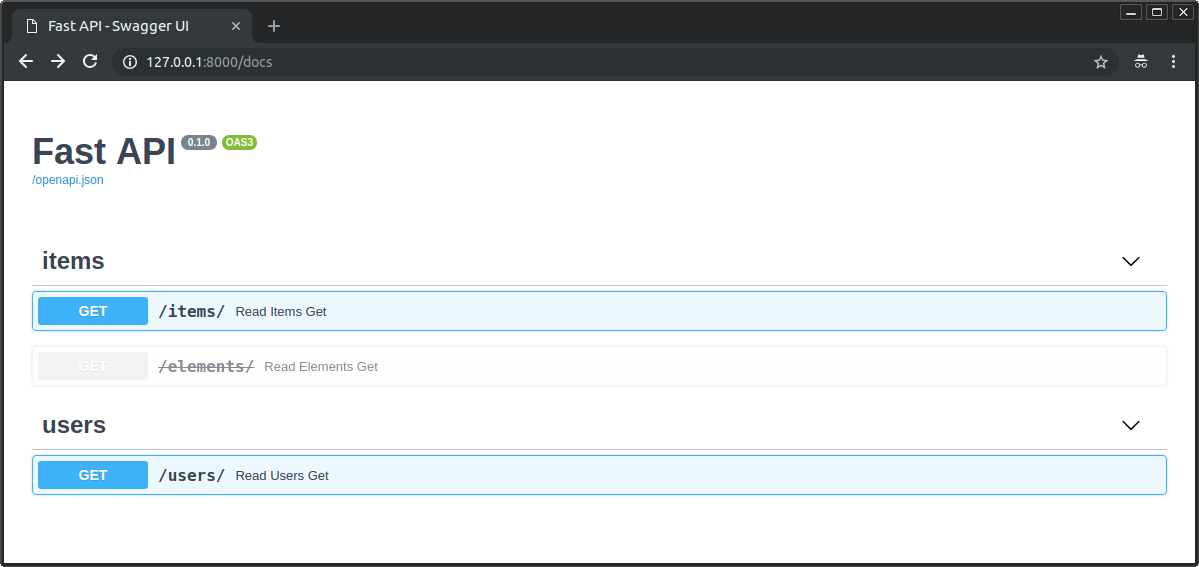Click the GET badge on /users/
The image size is (1199, 567).
point(93,475)
